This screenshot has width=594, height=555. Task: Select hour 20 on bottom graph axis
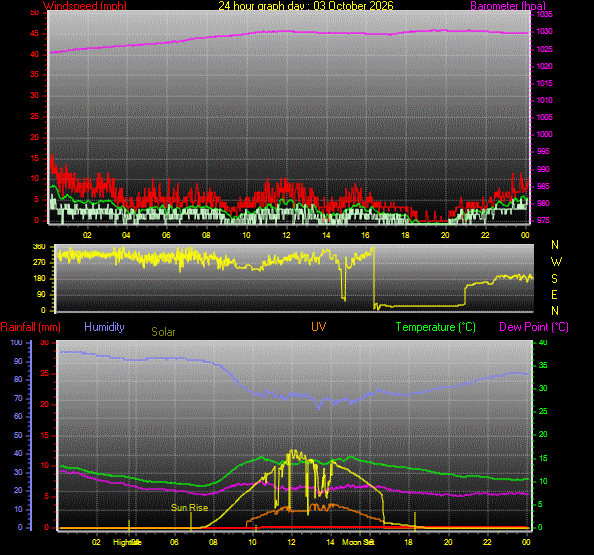[x=448, y=542]
